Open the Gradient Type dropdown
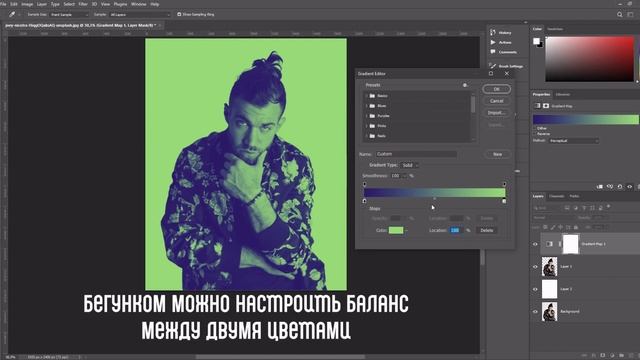The height and width of the screenshot is (360, 640). pos(410,165)
